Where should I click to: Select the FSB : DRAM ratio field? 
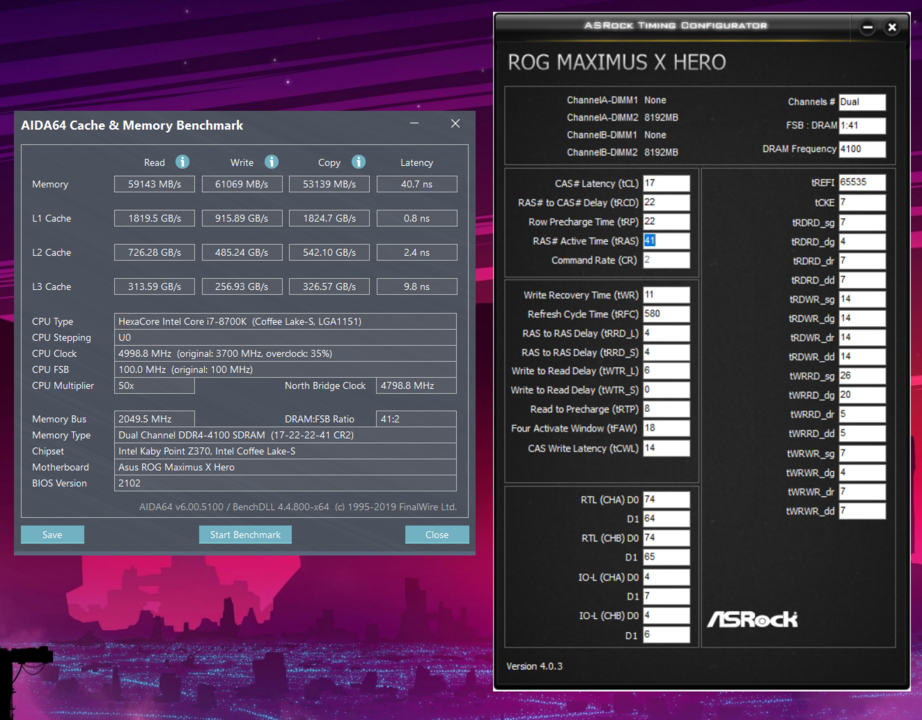(x=862, y=125)
